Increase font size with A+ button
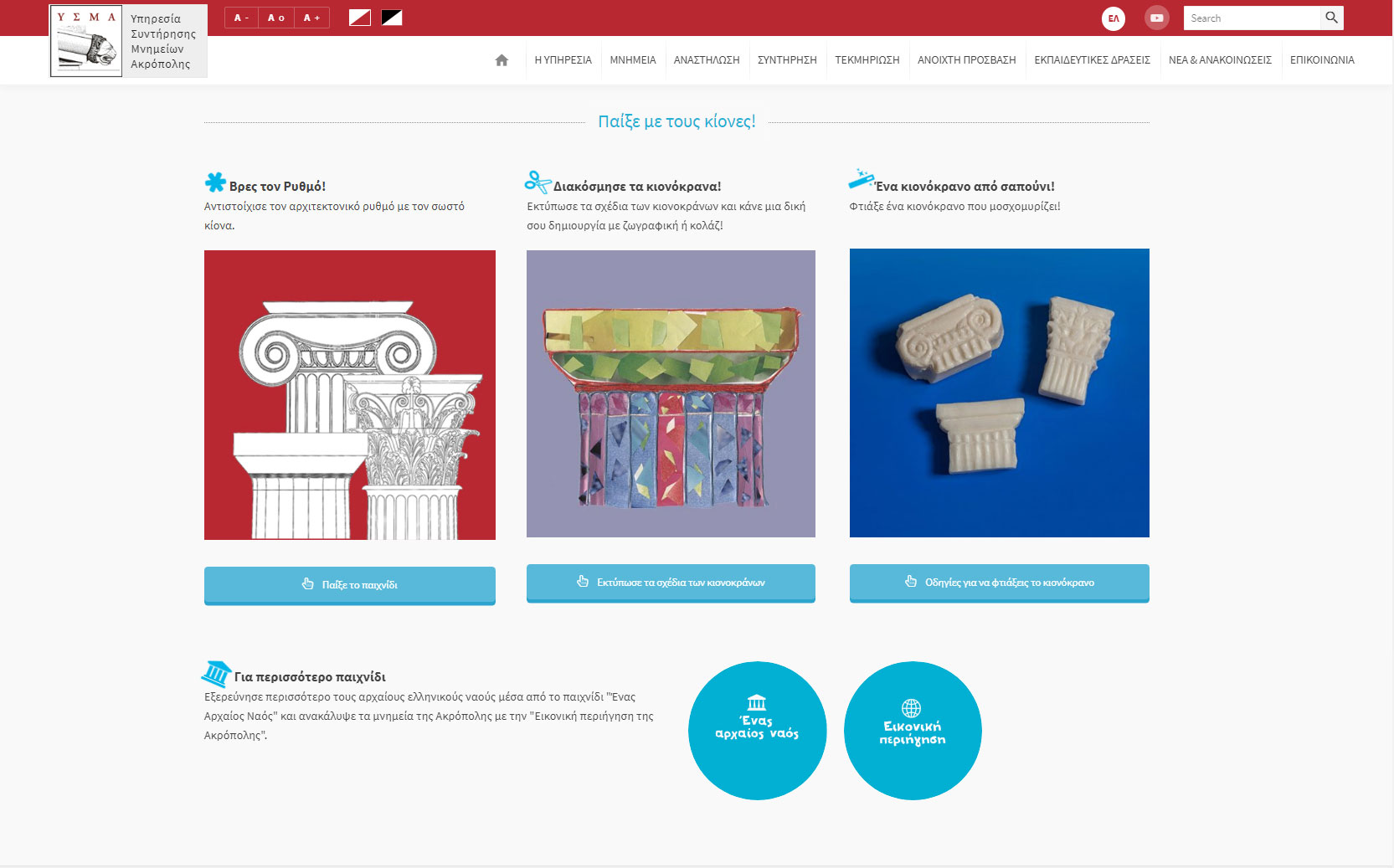 coord(311,18)
